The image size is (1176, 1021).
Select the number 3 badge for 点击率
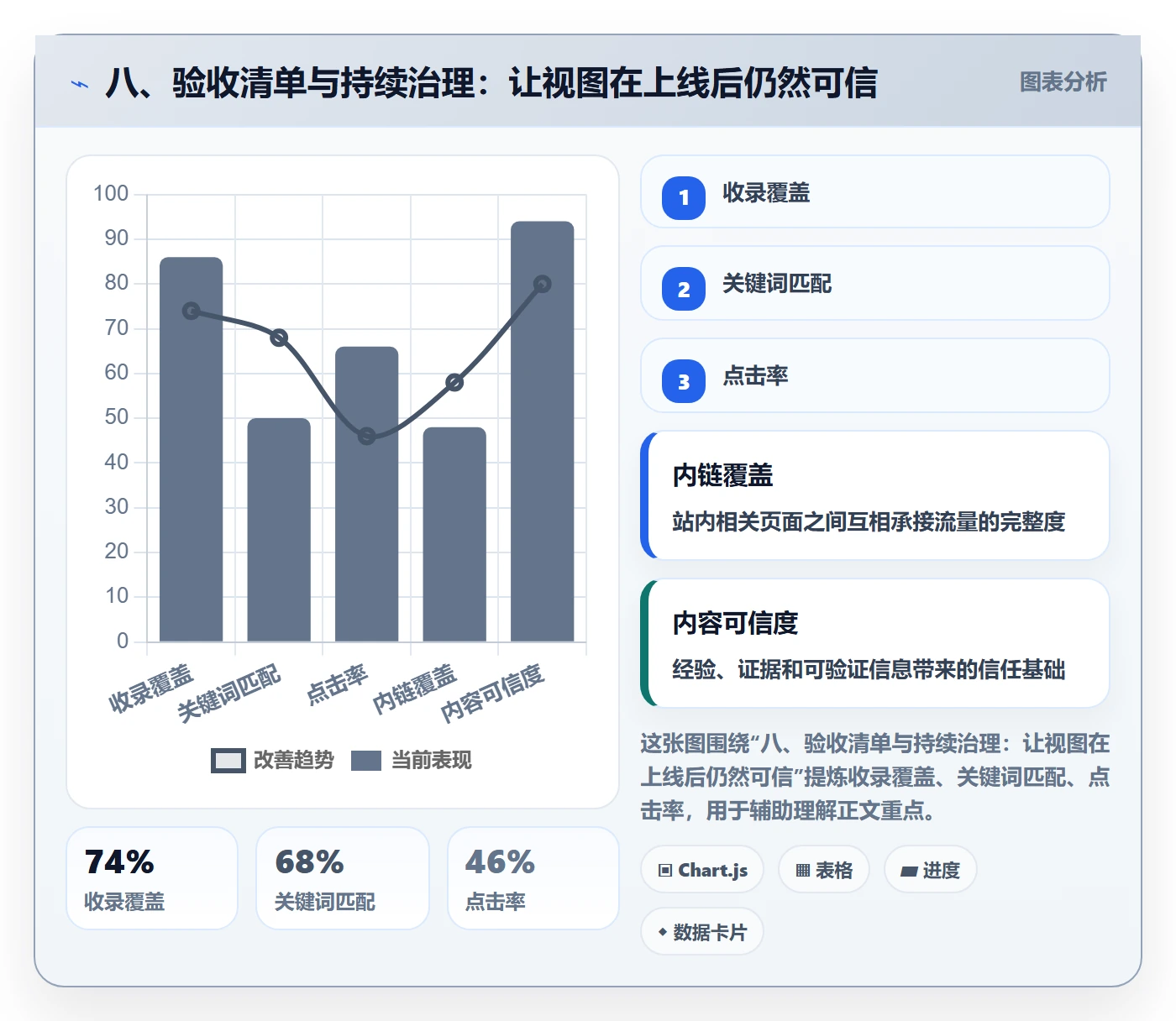pos(684,381)
